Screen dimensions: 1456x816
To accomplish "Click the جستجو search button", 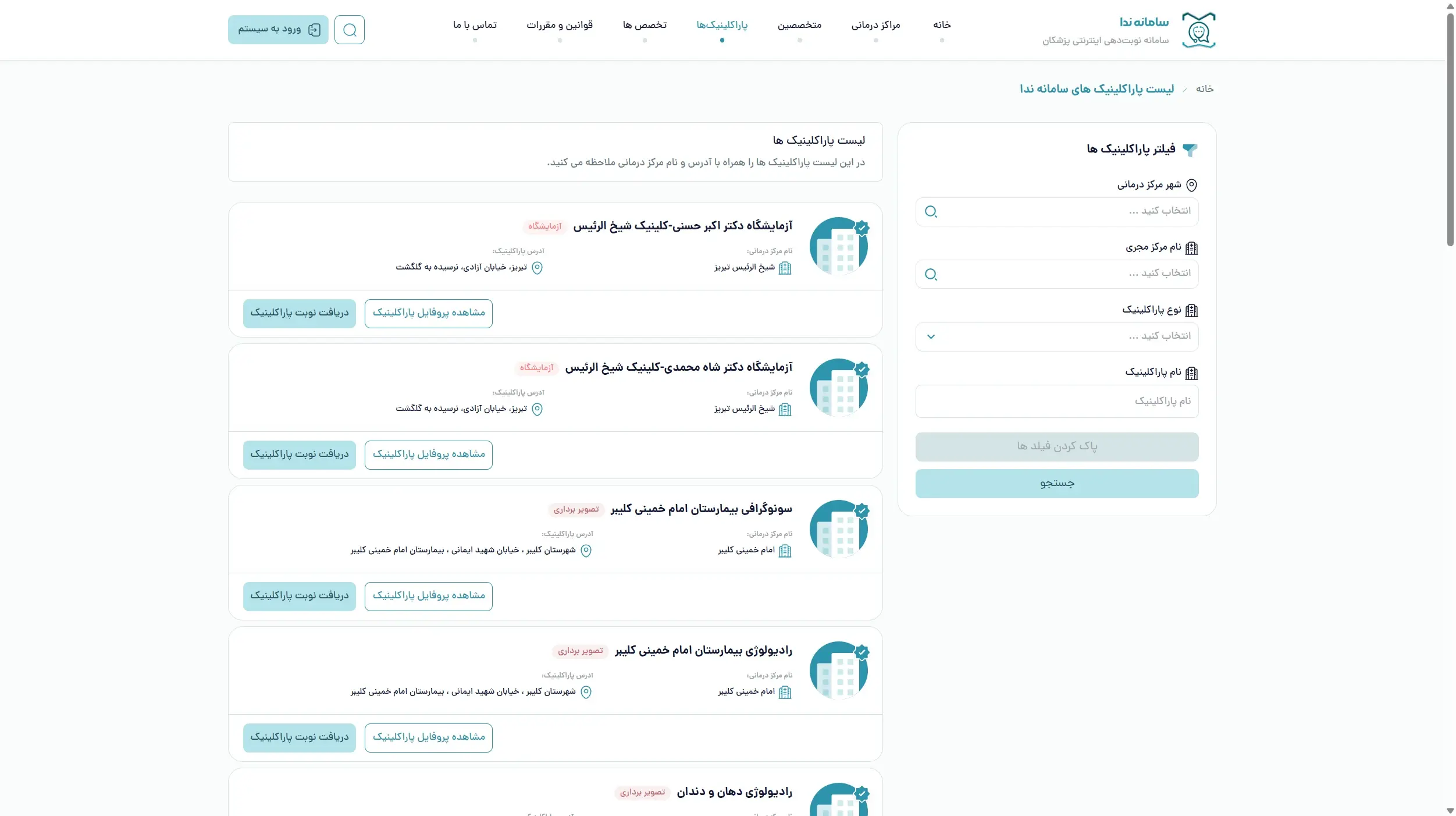I will click(1056, 484).
